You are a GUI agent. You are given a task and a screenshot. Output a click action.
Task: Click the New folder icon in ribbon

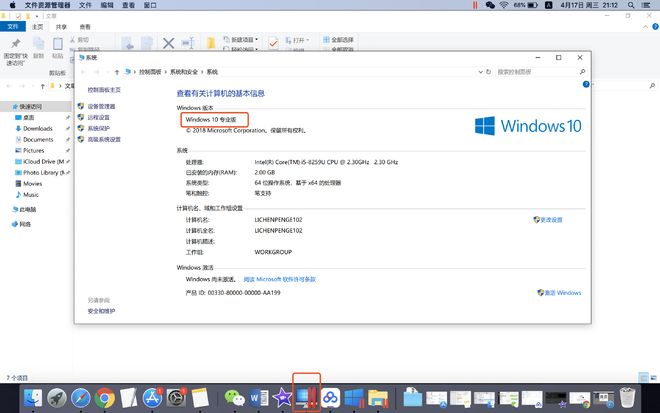tap(211, 43)
